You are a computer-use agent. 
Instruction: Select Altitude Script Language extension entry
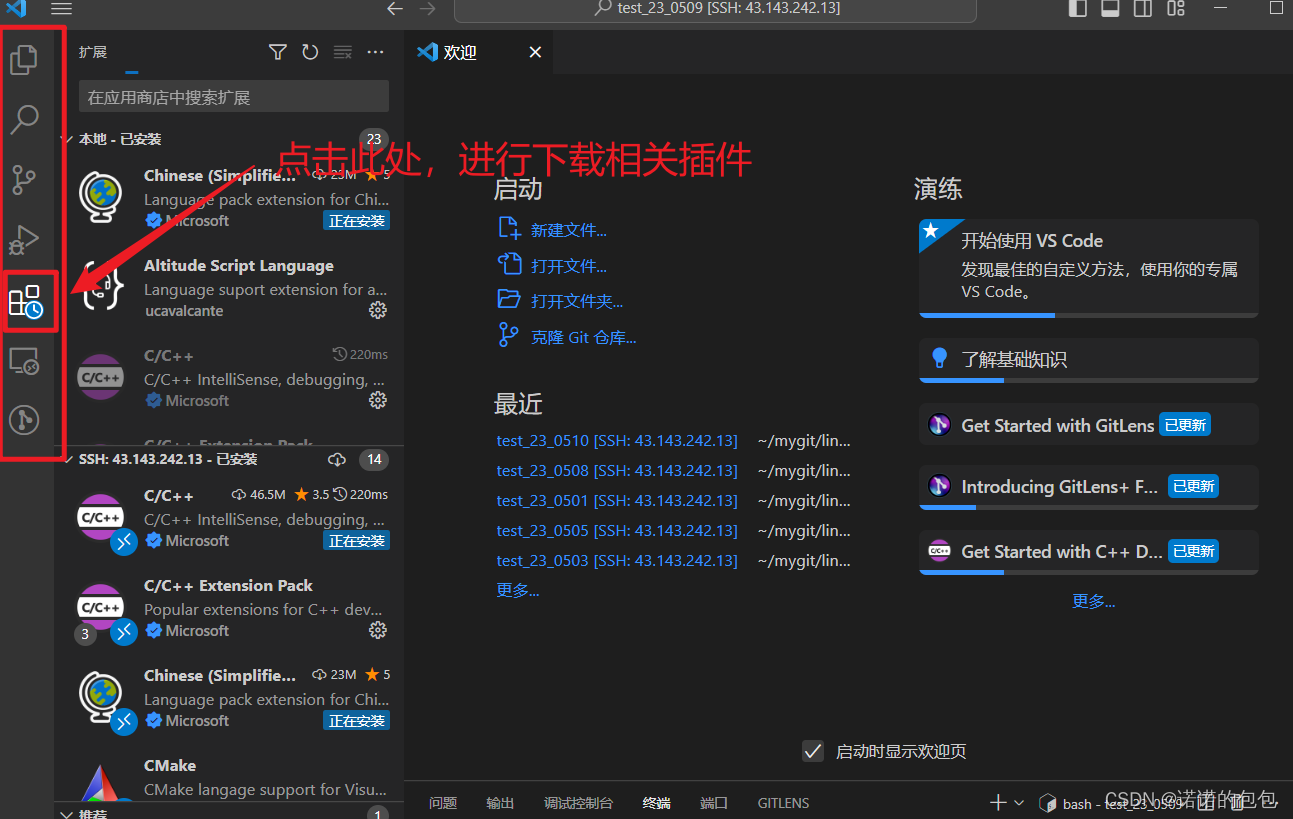(x=230, y=288)
